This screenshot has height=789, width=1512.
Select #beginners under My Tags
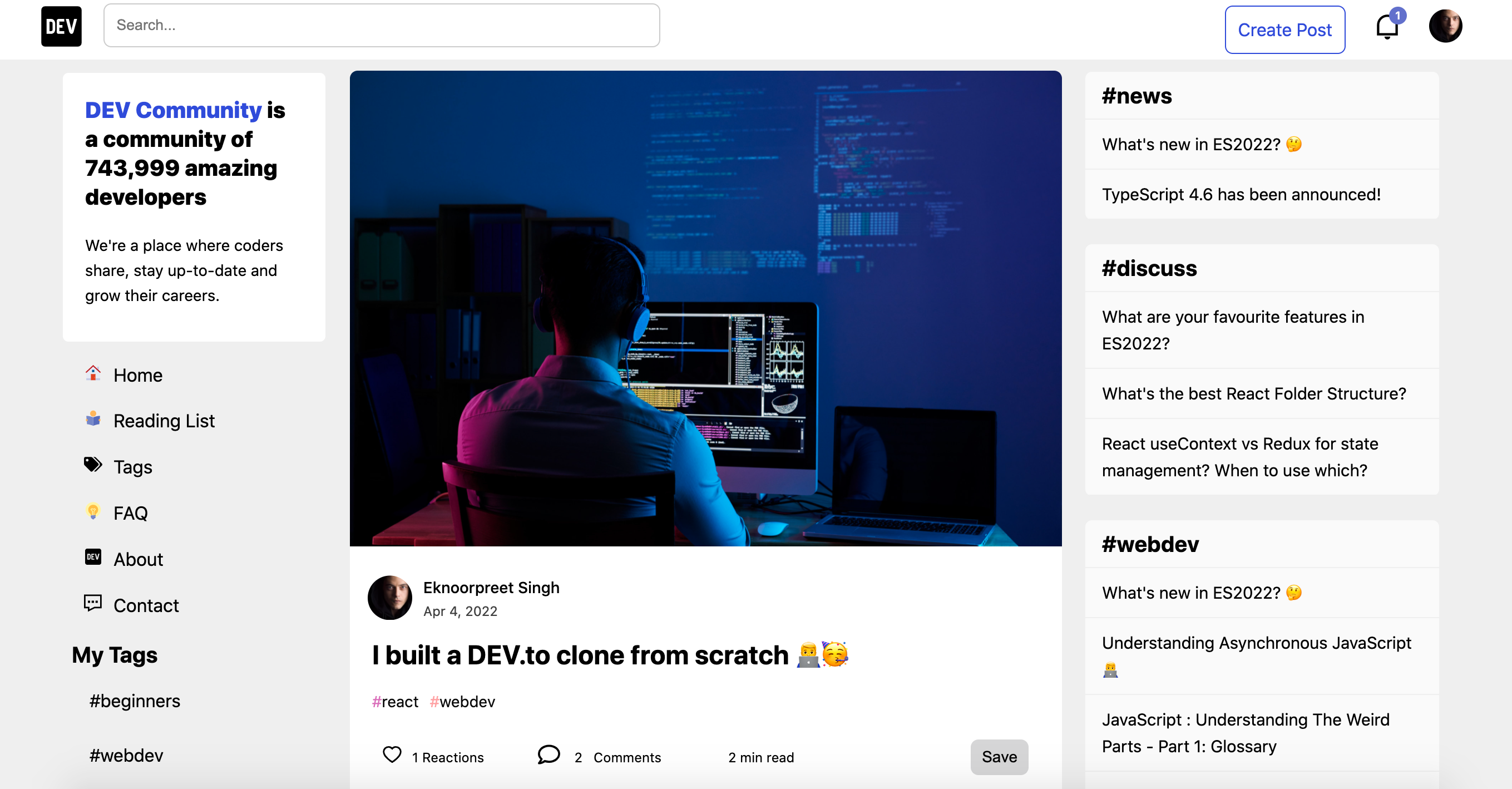[x=135, y=701]
